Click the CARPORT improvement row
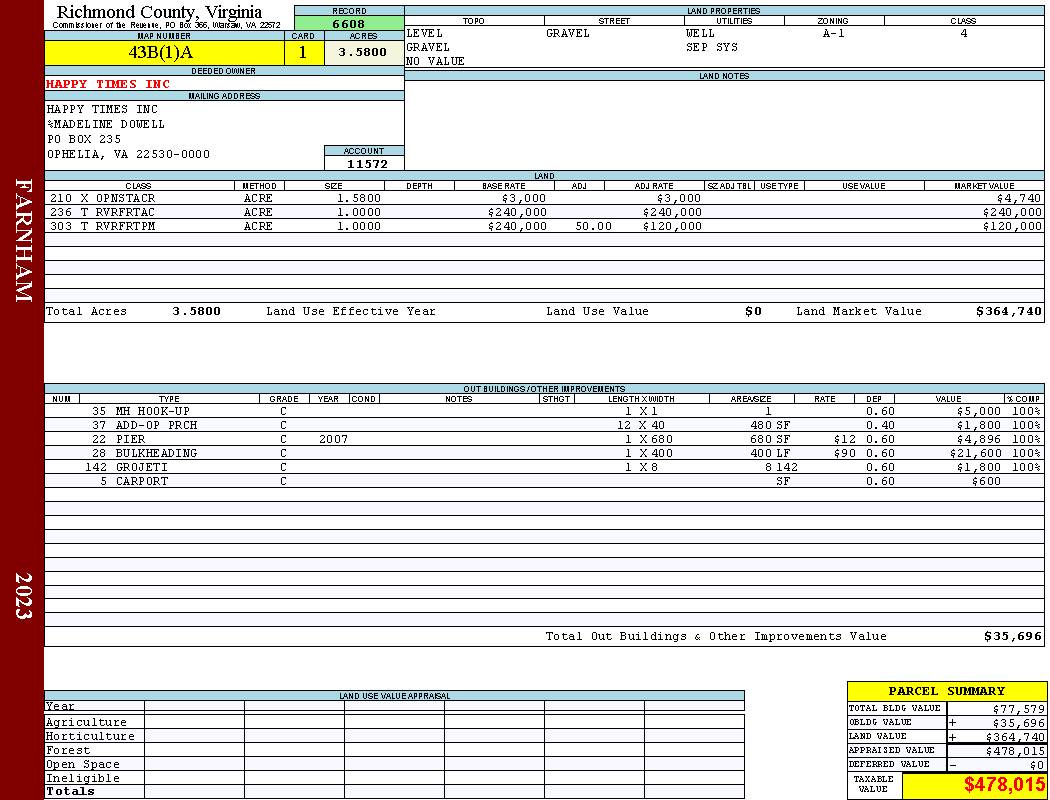 tap(544, 481)
